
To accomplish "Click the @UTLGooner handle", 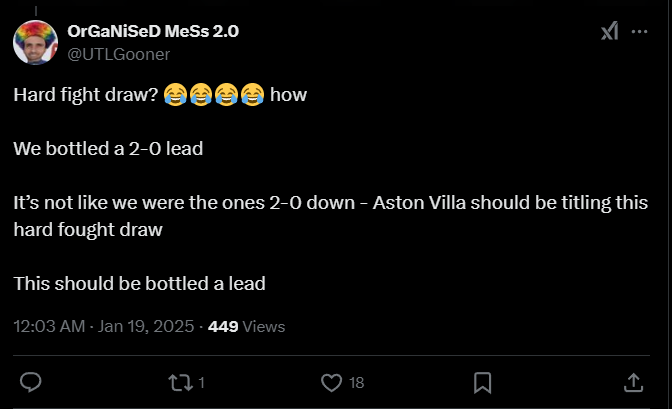I will 118,53.
